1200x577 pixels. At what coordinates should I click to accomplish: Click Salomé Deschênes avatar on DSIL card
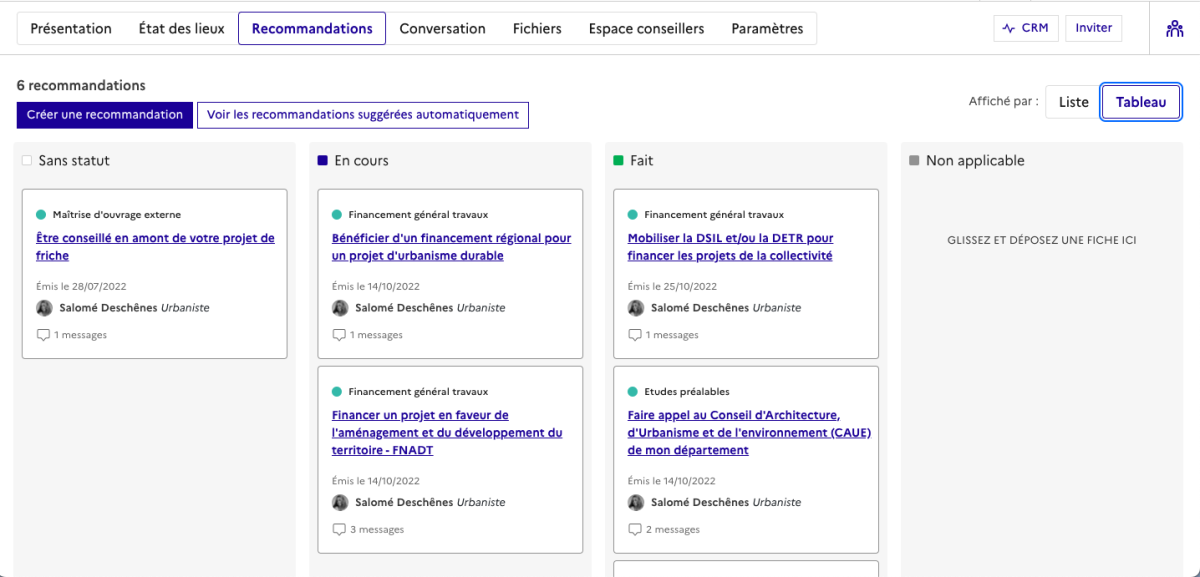point(636,308)
